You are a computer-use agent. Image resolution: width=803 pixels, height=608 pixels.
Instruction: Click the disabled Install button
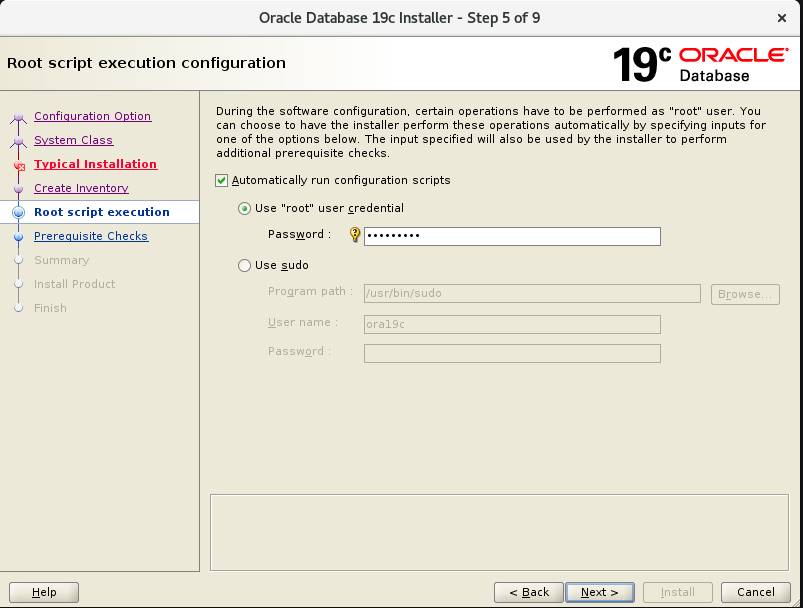click(678, 592)
